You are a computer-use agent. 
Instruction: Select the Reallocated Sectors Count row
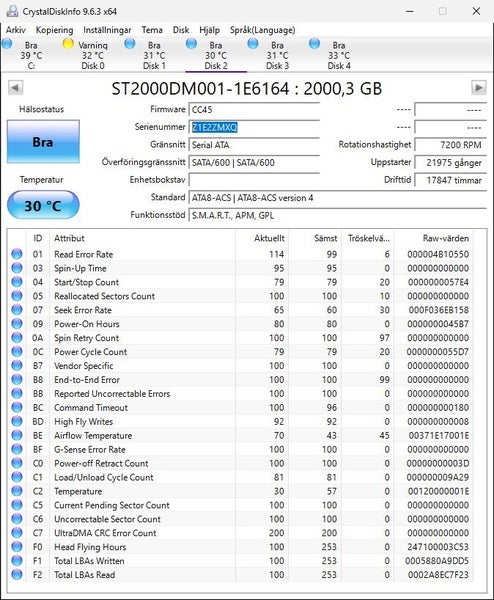(x=242, y=296)
